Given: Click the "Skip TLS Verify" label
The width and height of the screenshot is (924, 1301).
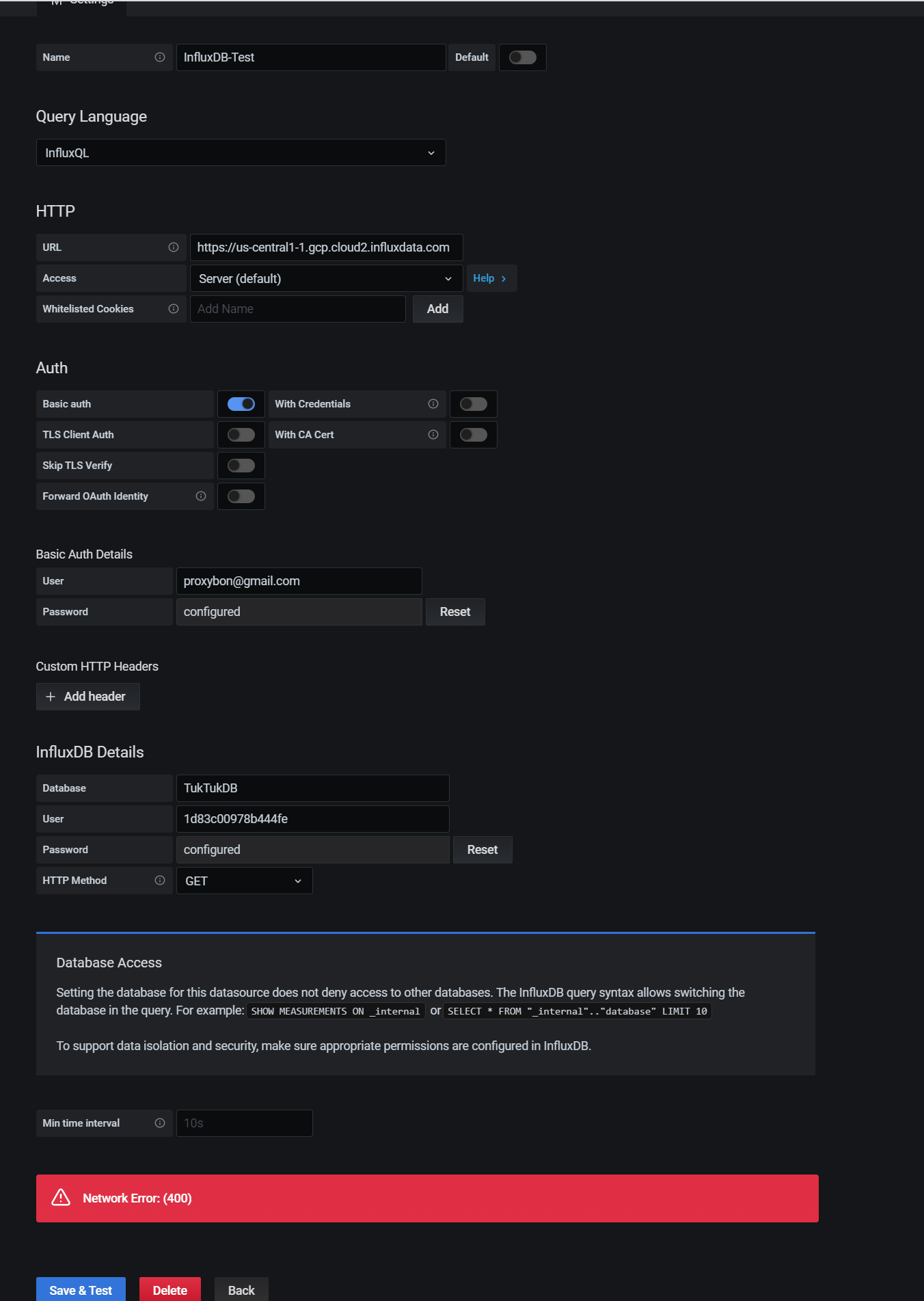Looking at the screenshot, I should 77,466.
